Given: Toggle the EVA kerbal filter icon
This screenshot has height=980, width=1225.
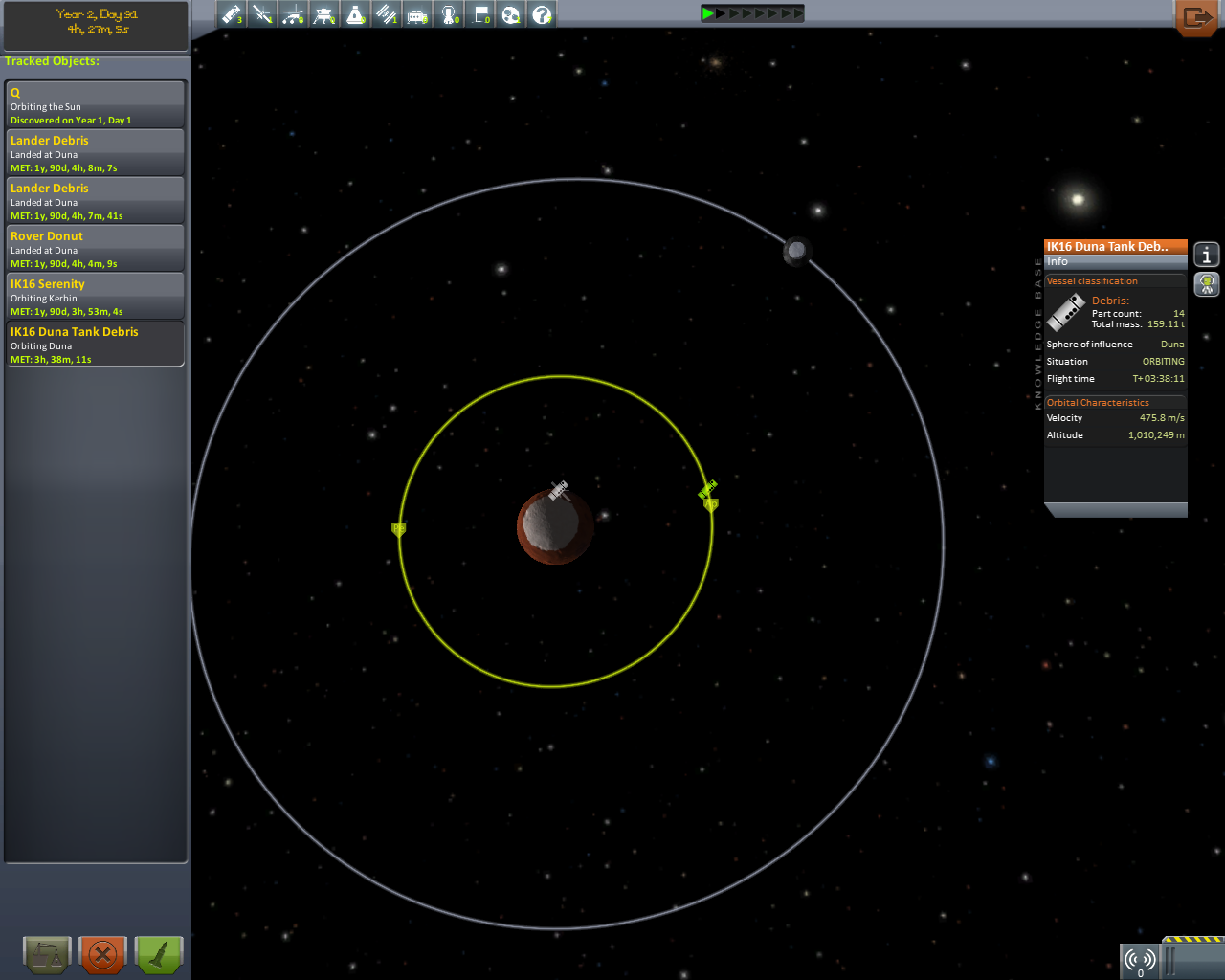Looking at the screenshot, I should [x=449, y=14].
